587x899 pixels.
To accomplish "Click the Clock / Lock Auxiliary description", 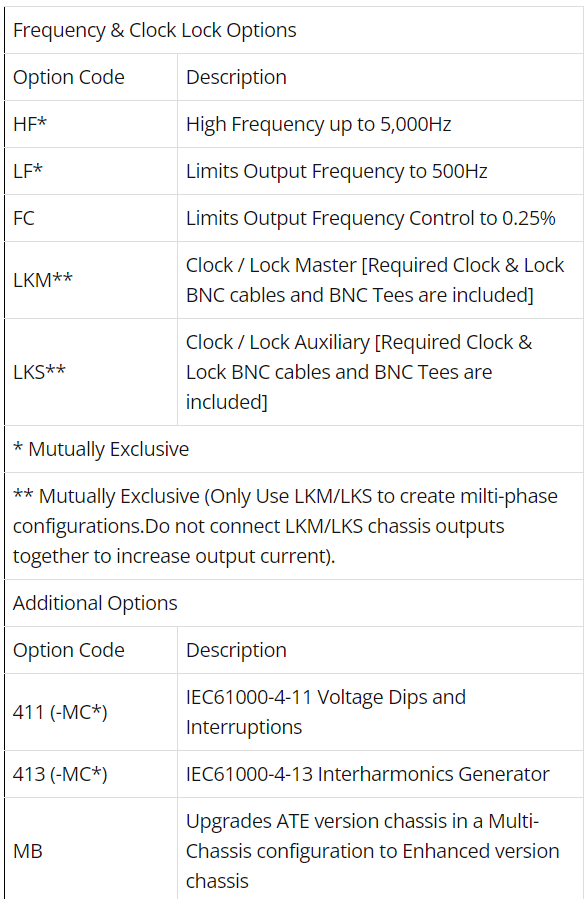I will tap(359, 372).
